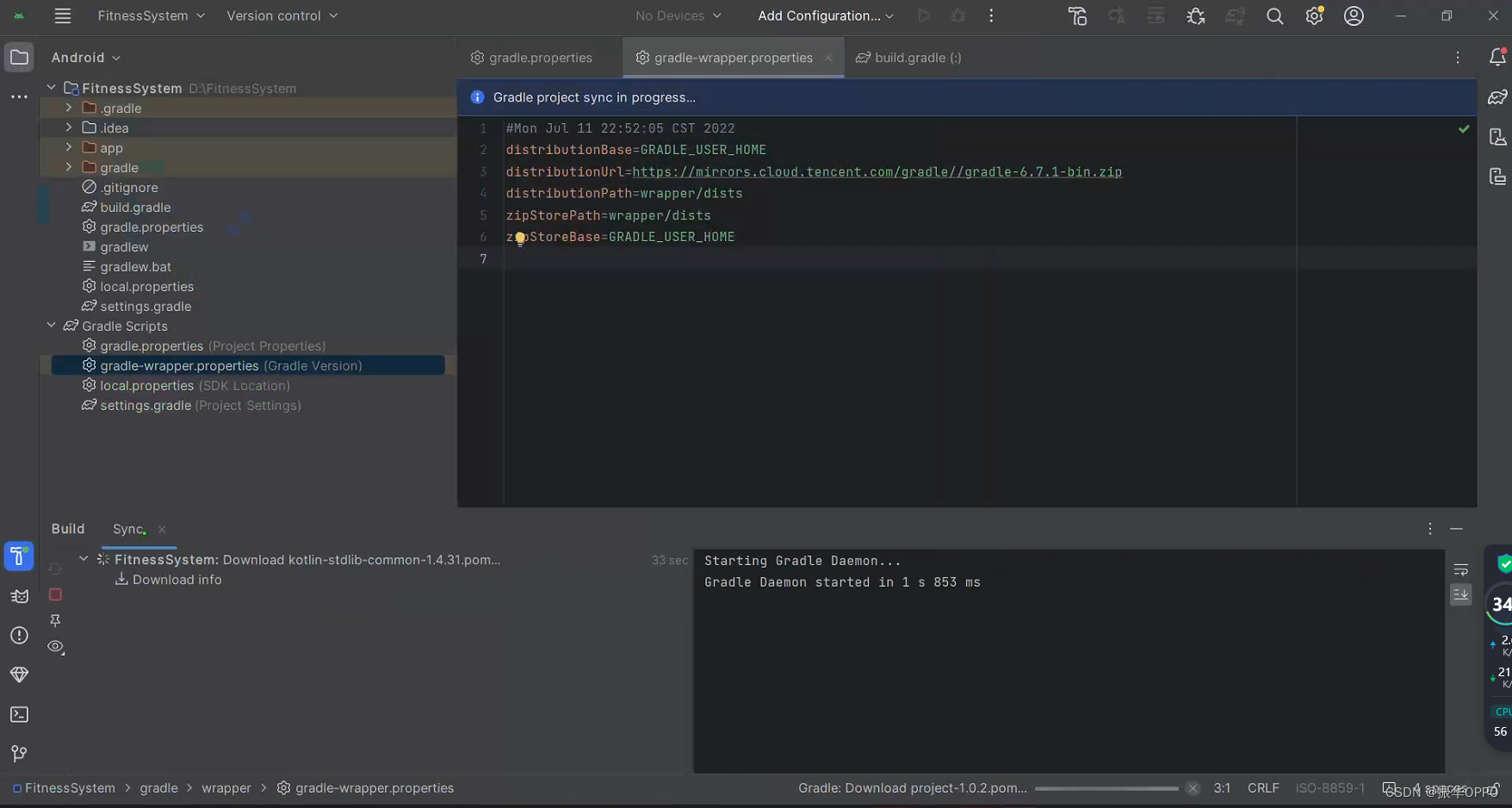This screenshot has width=1512, height=808.
Task: Open the Android project view dropdown
Action: click(85, 58)
